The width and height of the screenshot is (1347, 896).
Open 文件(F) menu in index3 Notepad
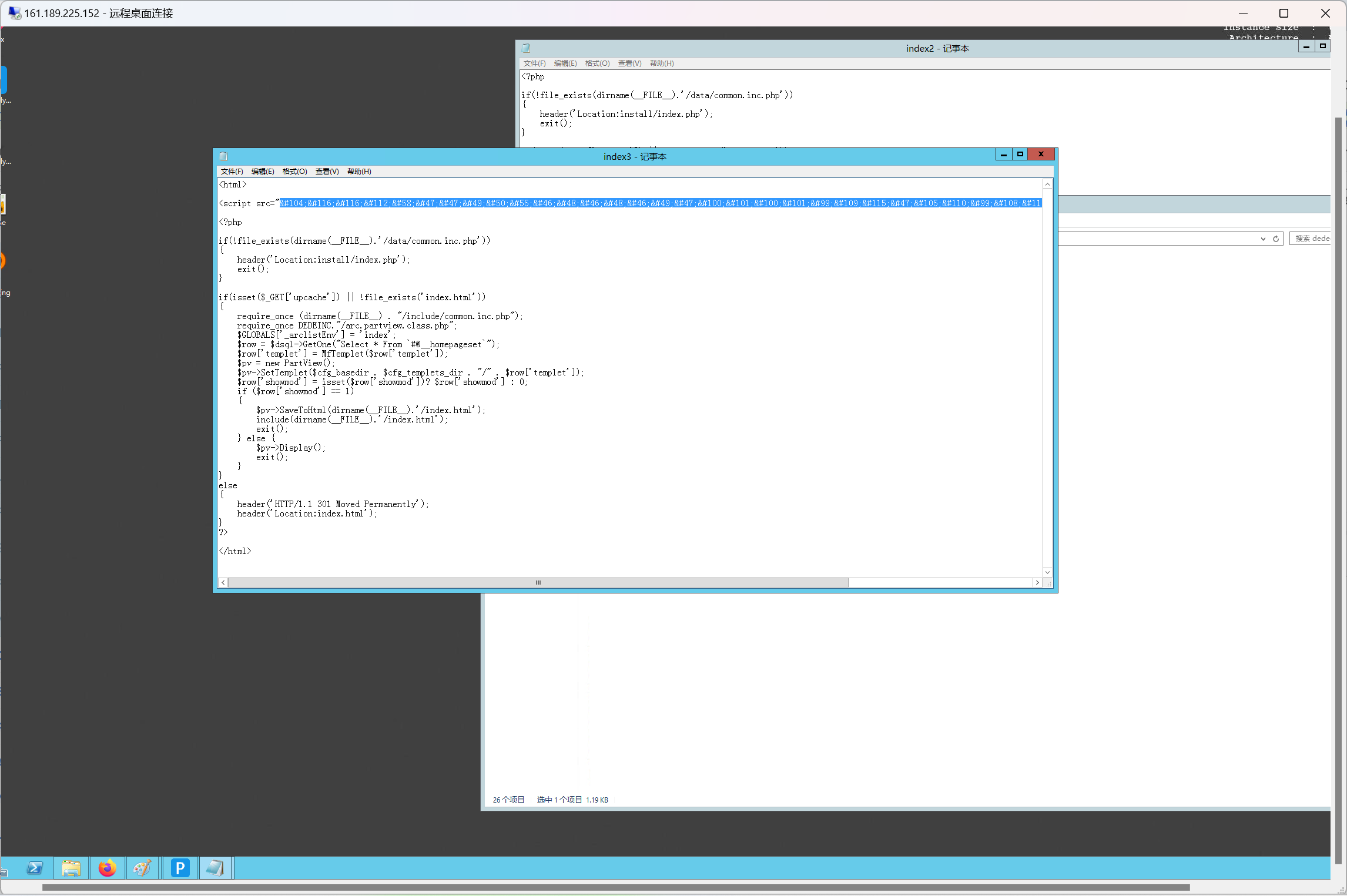click(x=232, y=172)
